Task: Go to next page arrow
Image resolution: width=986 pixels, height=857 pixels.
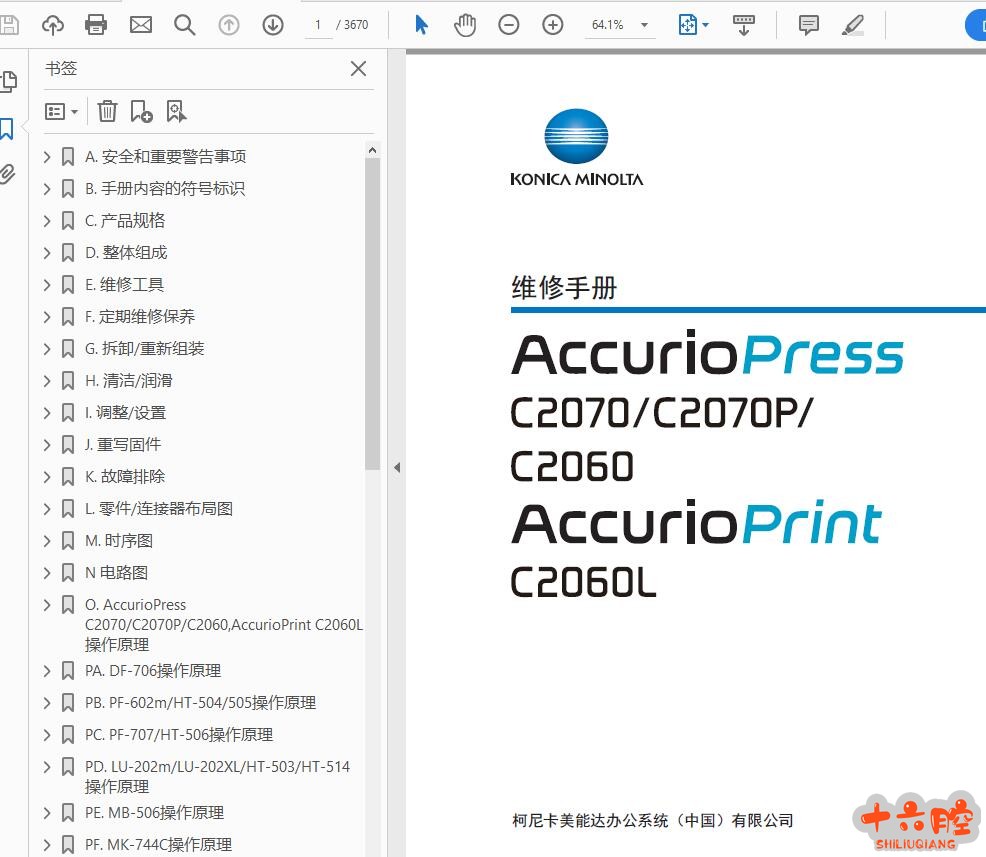Action: (x=273, y=25)
